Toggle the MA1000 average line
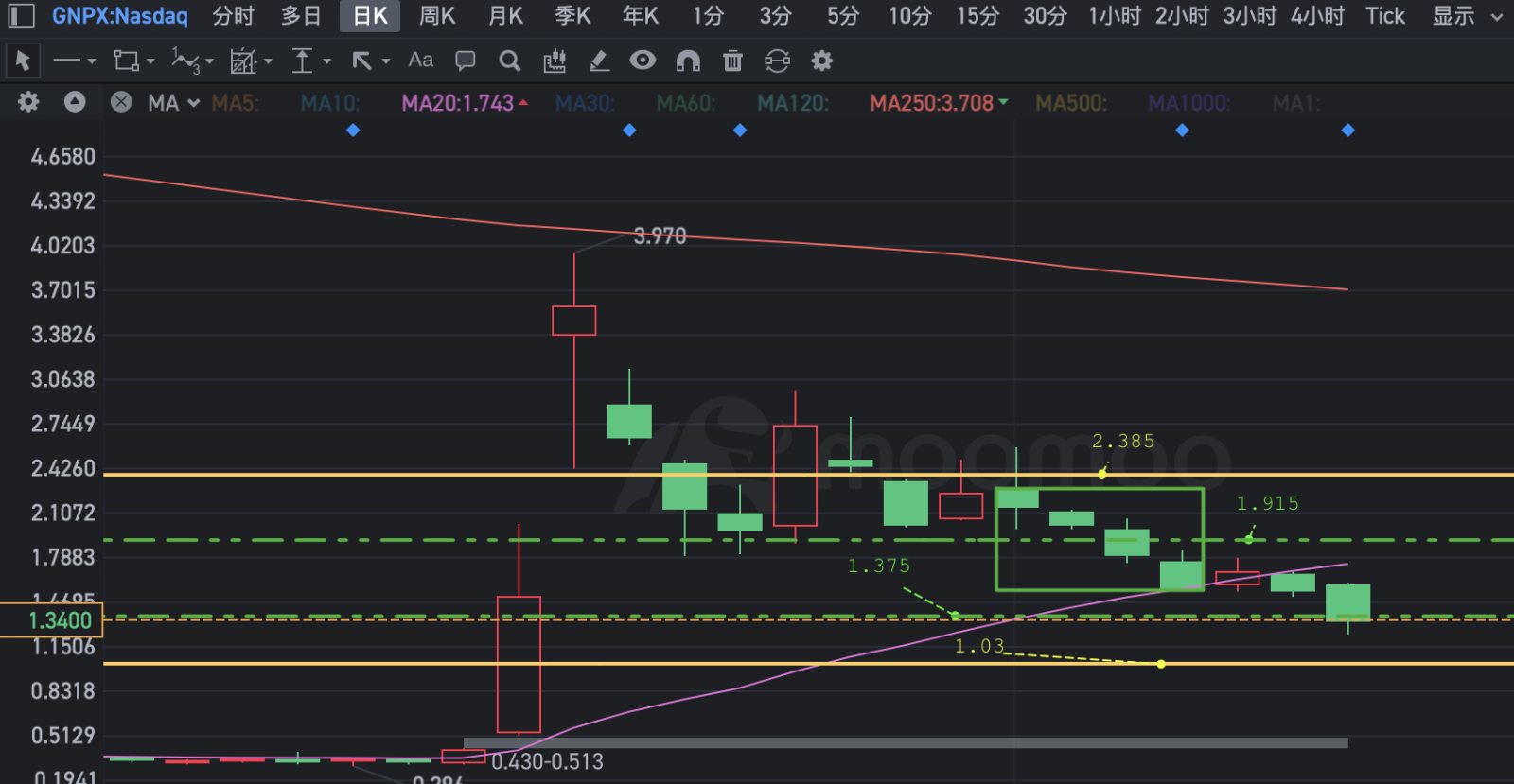1514x784 pixels. pyautogui.click(x=1189, y=103)
